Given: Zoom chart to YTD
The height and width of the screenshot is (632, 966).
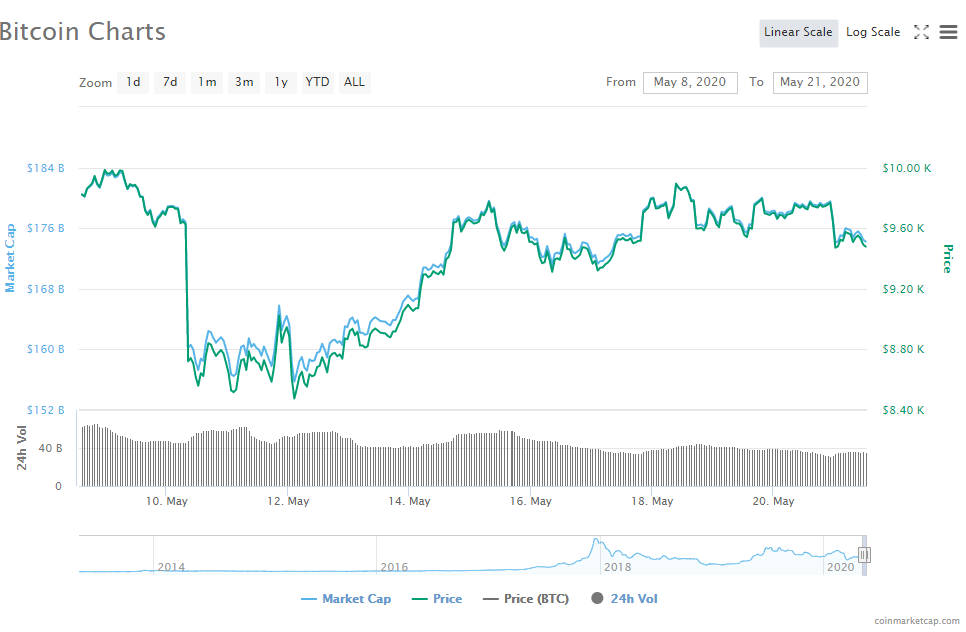Looking at the screenshot, I should tap(317, 82).
